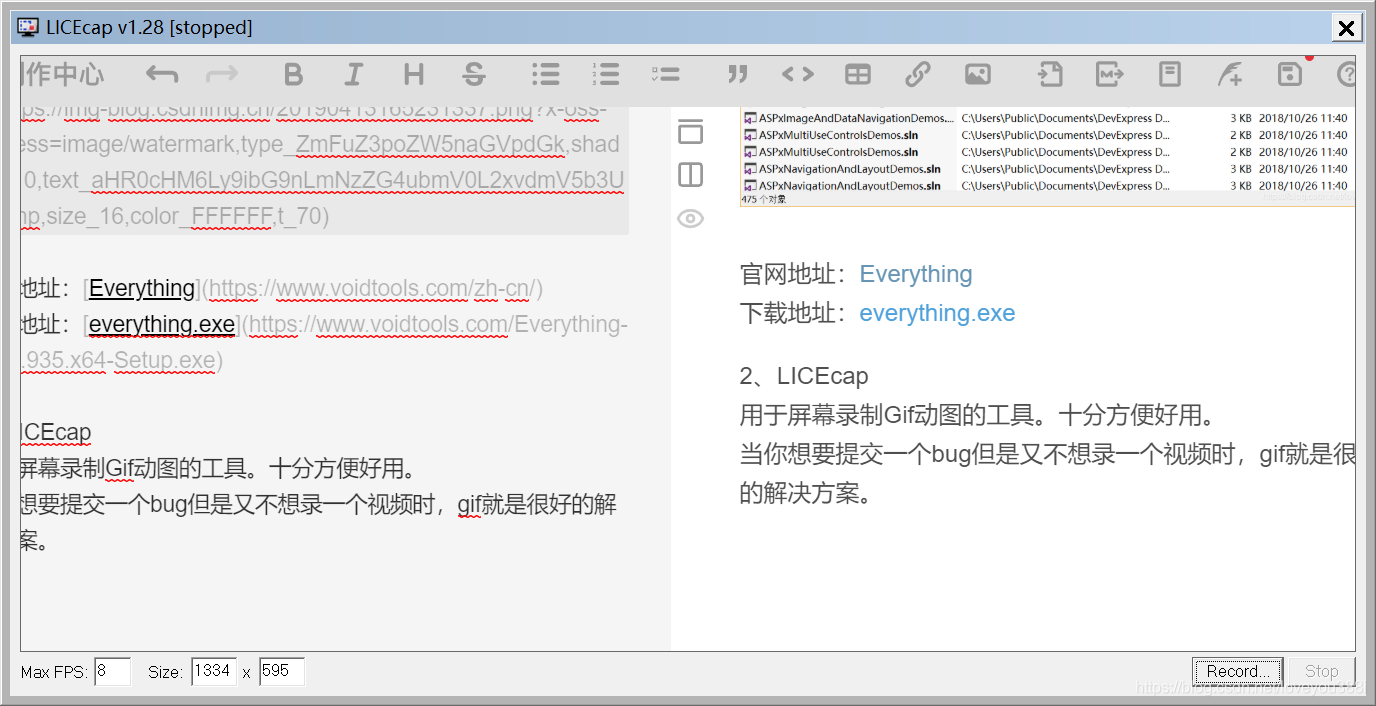Click the Size height field showing 595

tap(281, 671)
